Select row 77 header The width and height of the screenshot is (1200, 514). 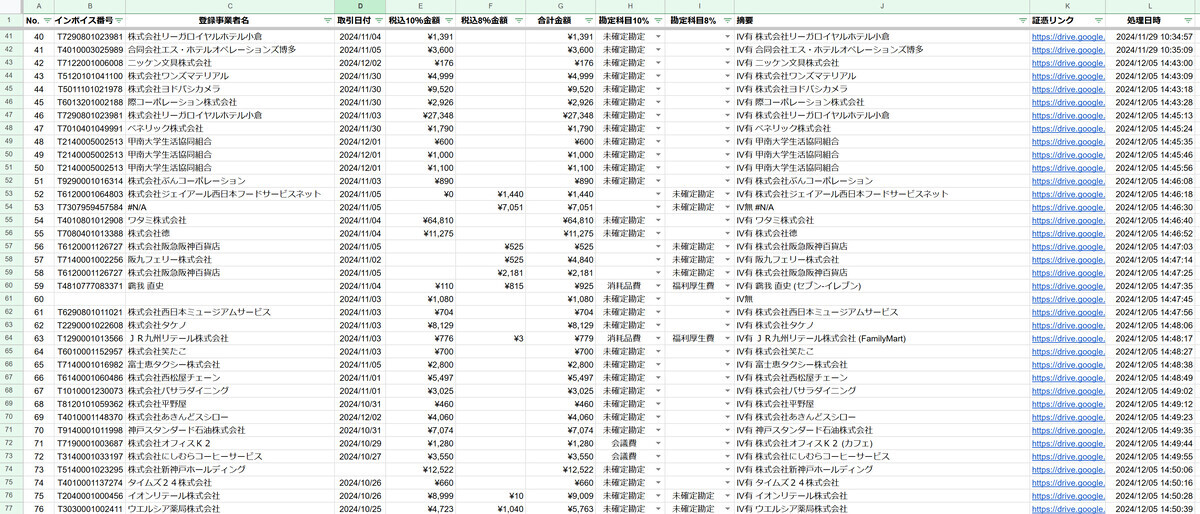coord(10,507)
